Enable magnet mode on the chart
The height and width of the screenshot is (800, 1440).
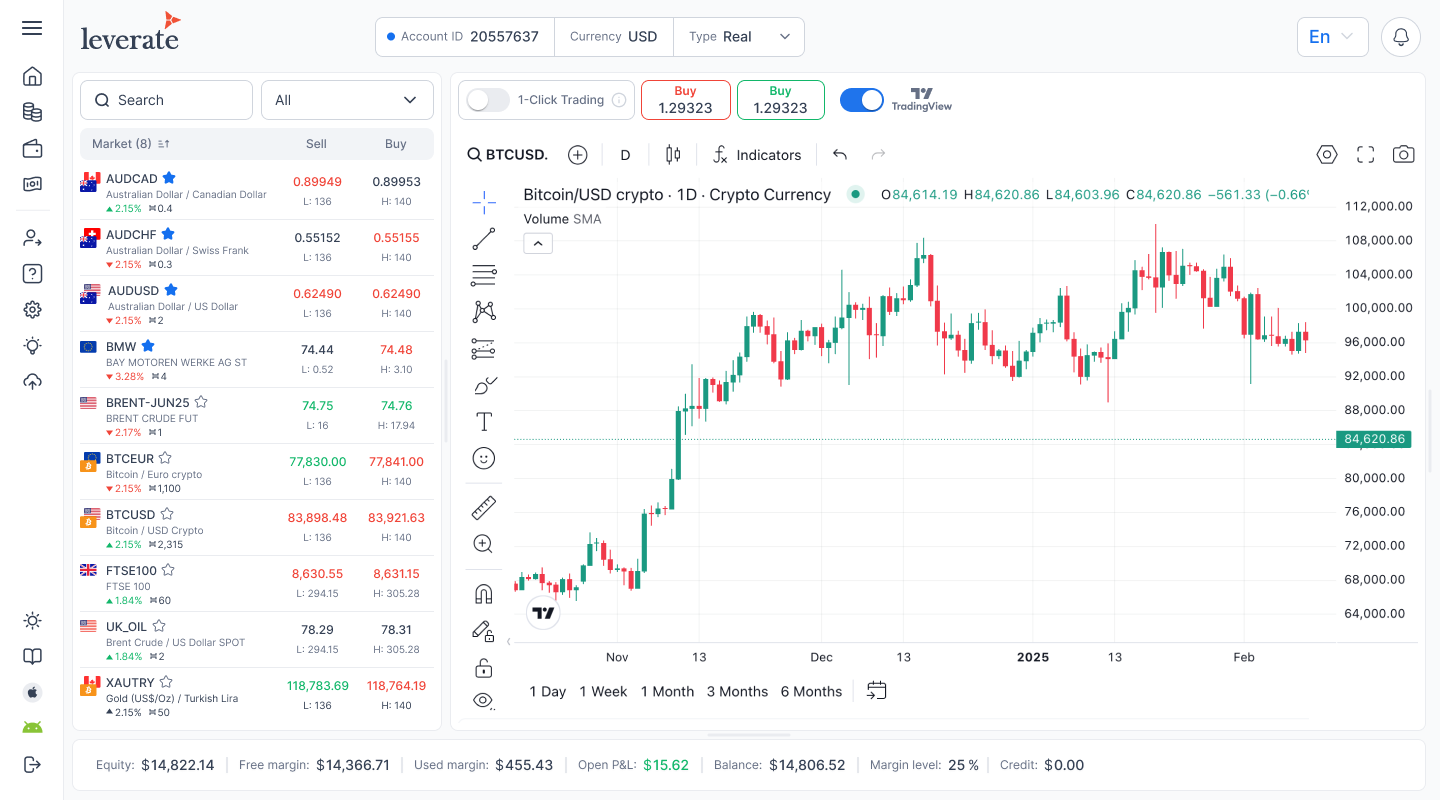[x=484, y=592]
